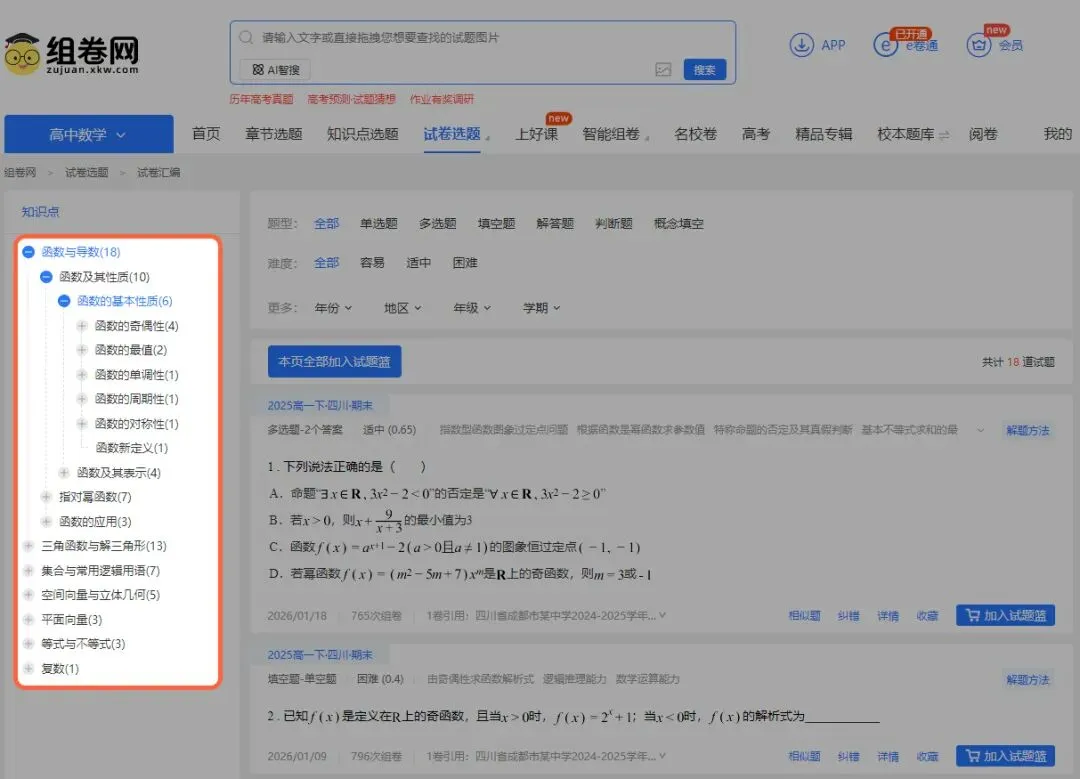This screenshot has width=1080, height=779.
Task: Open the 知识点选题 tab
Action: click(362, 134)
